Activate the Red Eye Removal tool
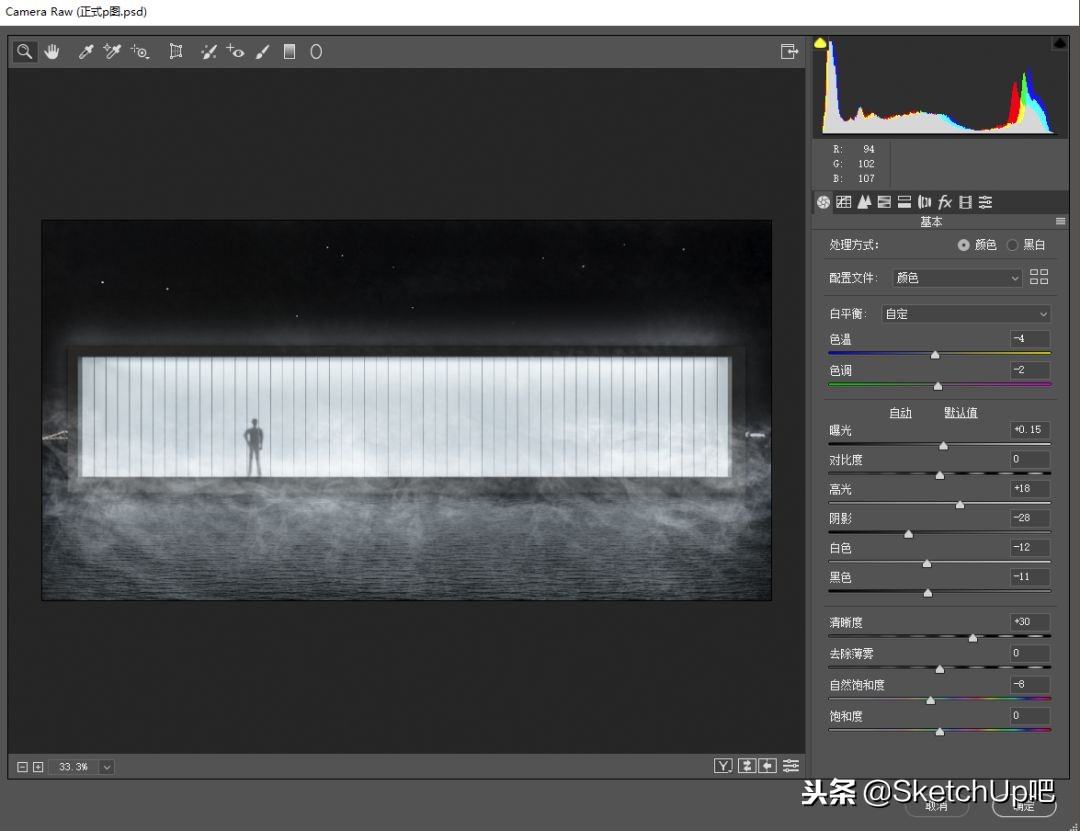This screenshot has width=1080, height=831. 235,51
